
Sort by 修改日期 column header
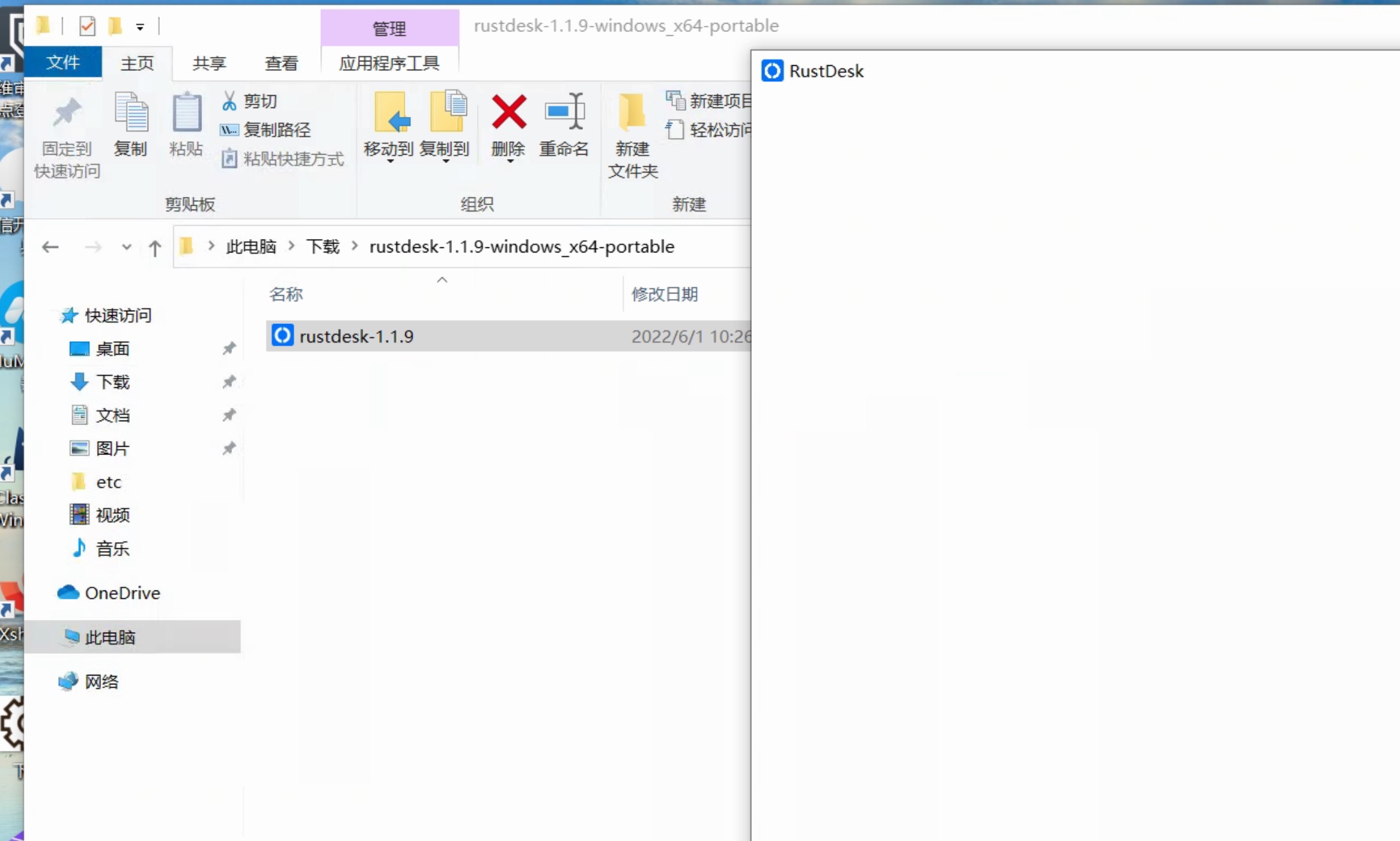(664, 294)
